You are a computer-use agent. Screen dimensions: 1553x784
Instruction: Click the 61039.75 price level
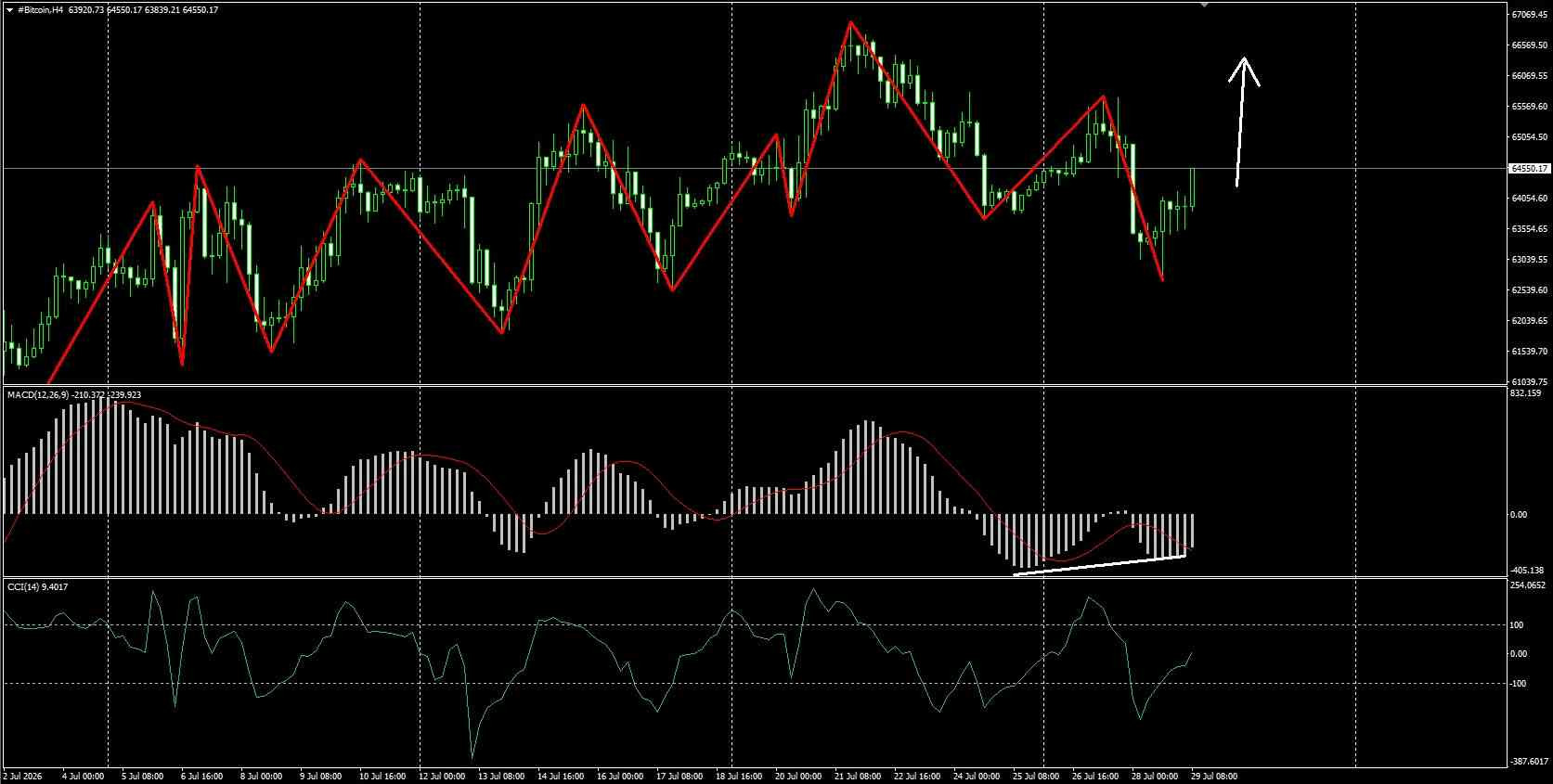(1528, 381)
